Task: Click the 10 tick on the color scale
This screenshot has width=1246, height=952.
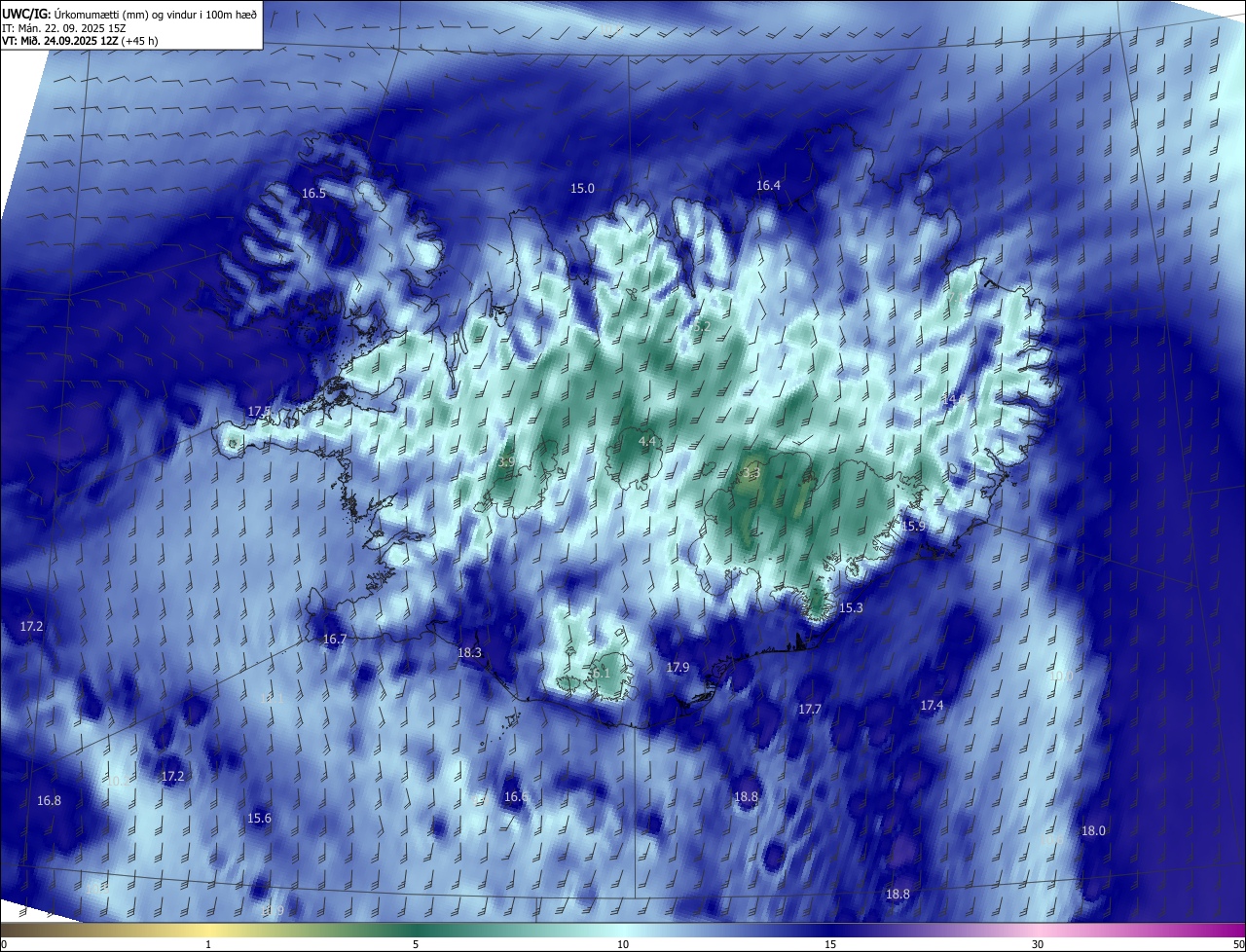Action: point(623,944)
